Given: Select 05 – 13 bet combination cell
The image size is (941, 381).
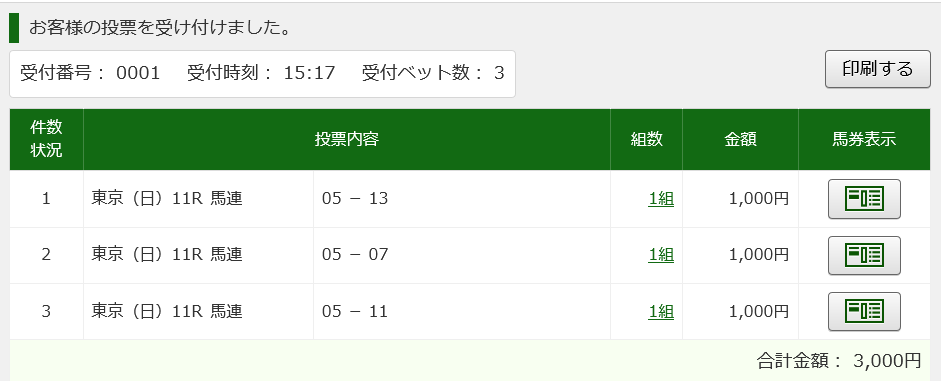Looking at the screenshot, I should point(461,199).
